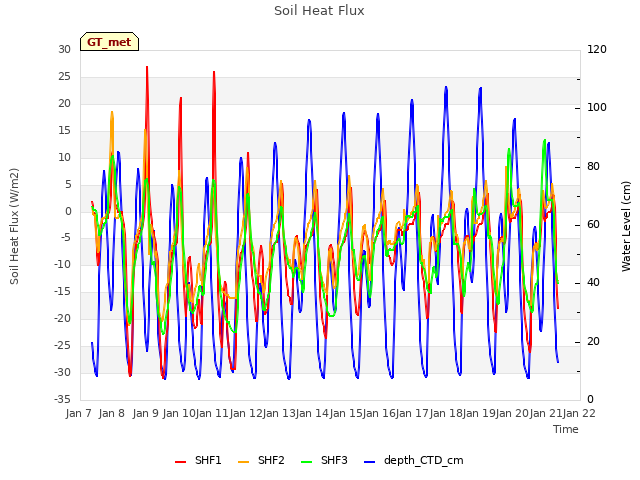The image size is (640, 480).
Task: Click the 25 value on left axis
Action: (x=64, y=76)
